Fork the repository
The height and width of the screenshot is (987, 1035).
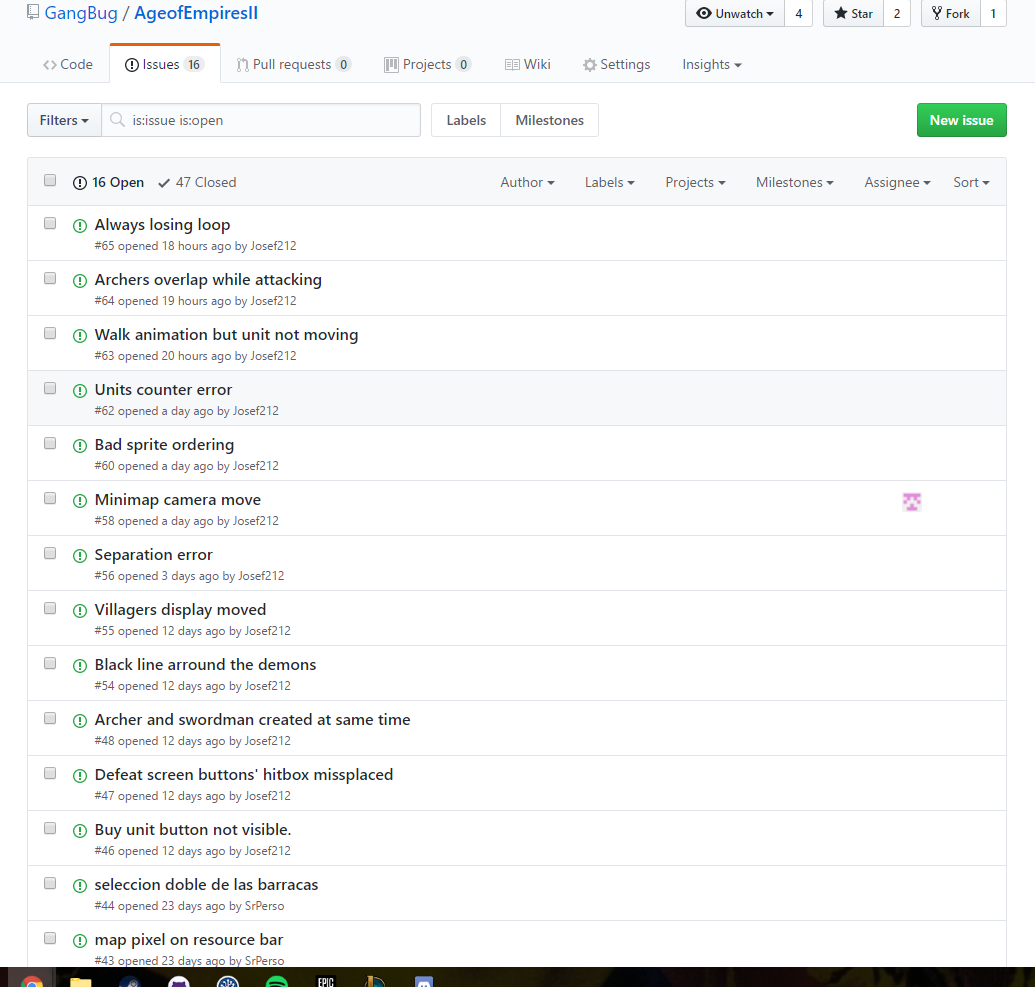coord(951,13)
